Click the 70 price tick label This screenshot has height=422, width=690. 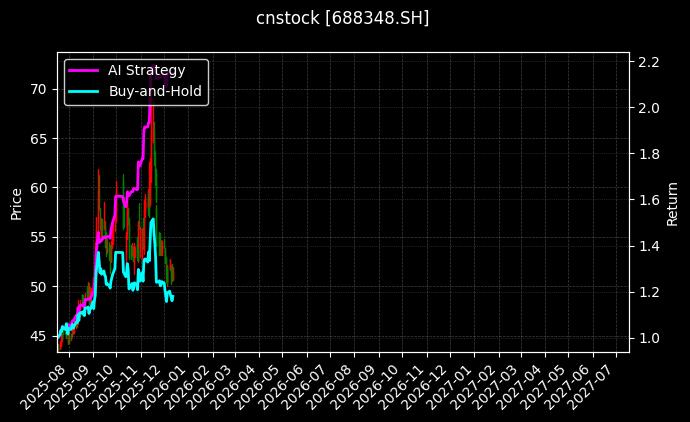click(38, 89)
